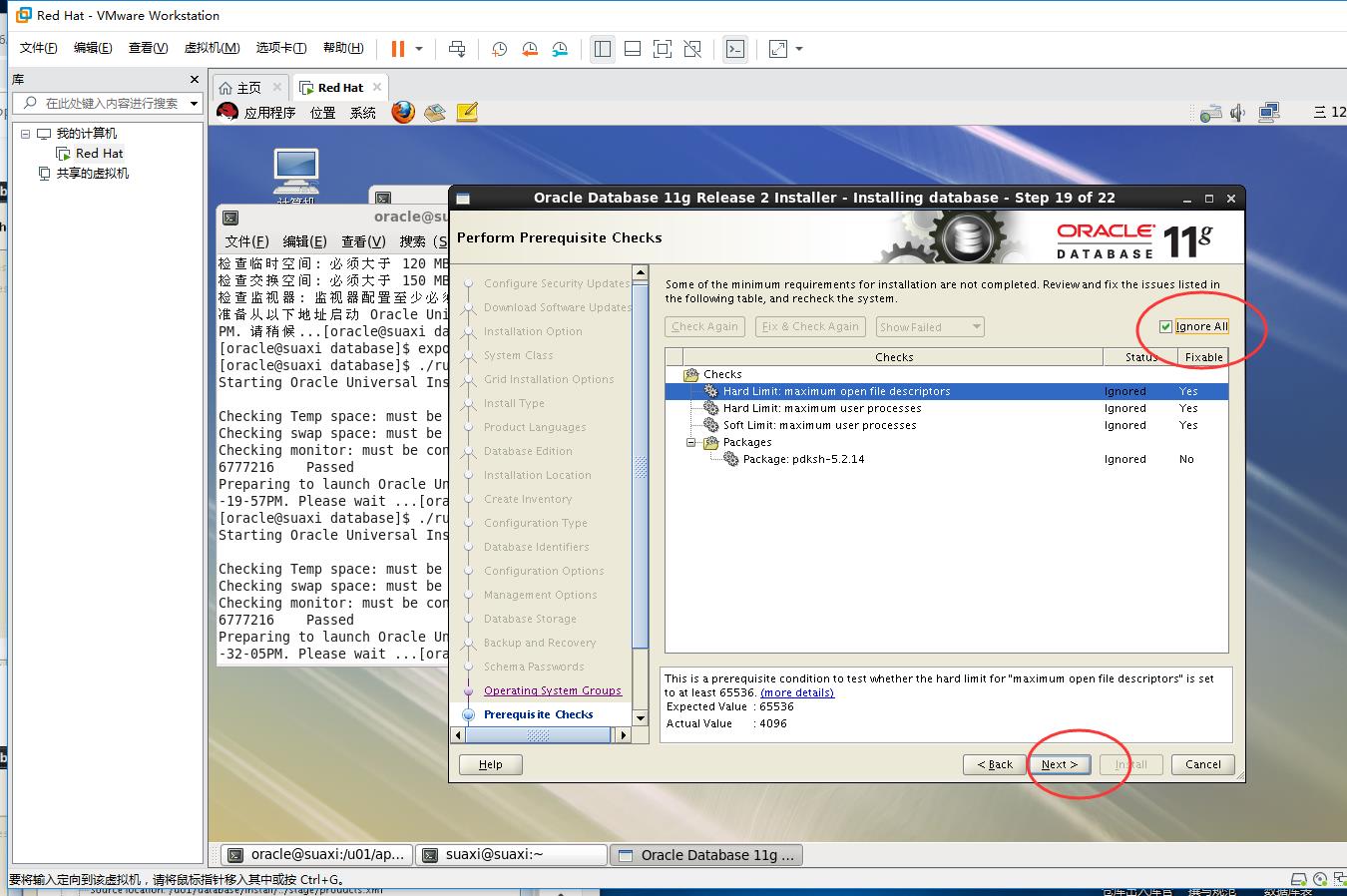Viewport: 1347px width, 896px height.
Task: Toggle the library sidebar view
Action: 603,49
